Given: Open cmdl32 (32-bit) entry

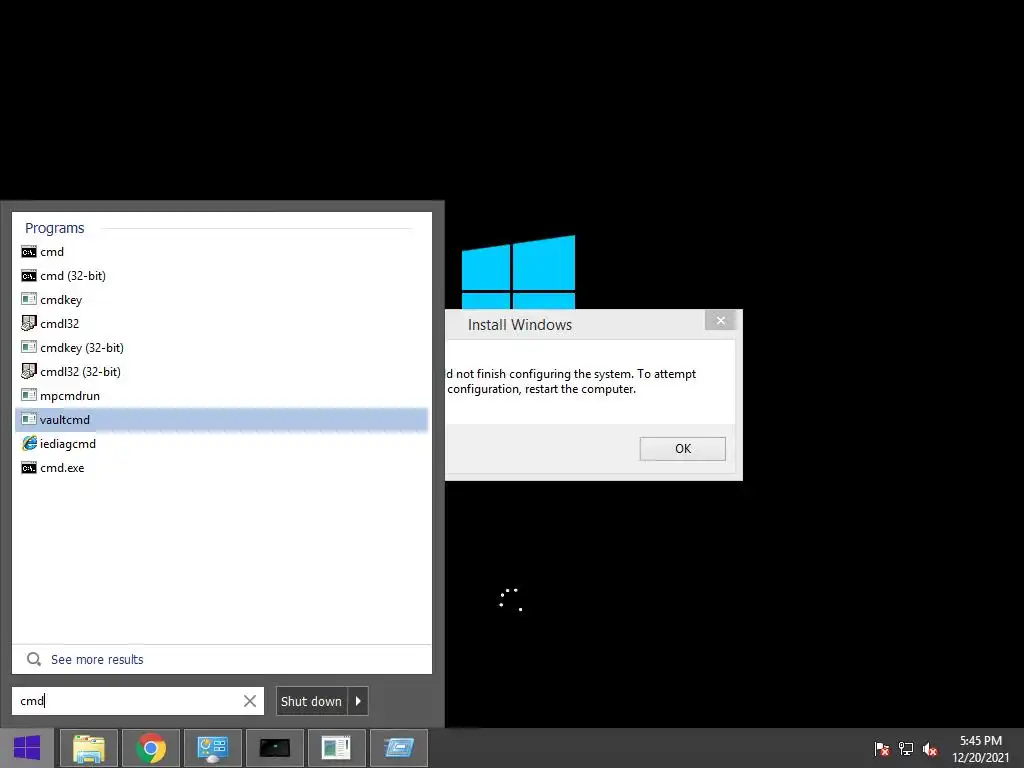Looking at the screenshot, I should point(221,372).
